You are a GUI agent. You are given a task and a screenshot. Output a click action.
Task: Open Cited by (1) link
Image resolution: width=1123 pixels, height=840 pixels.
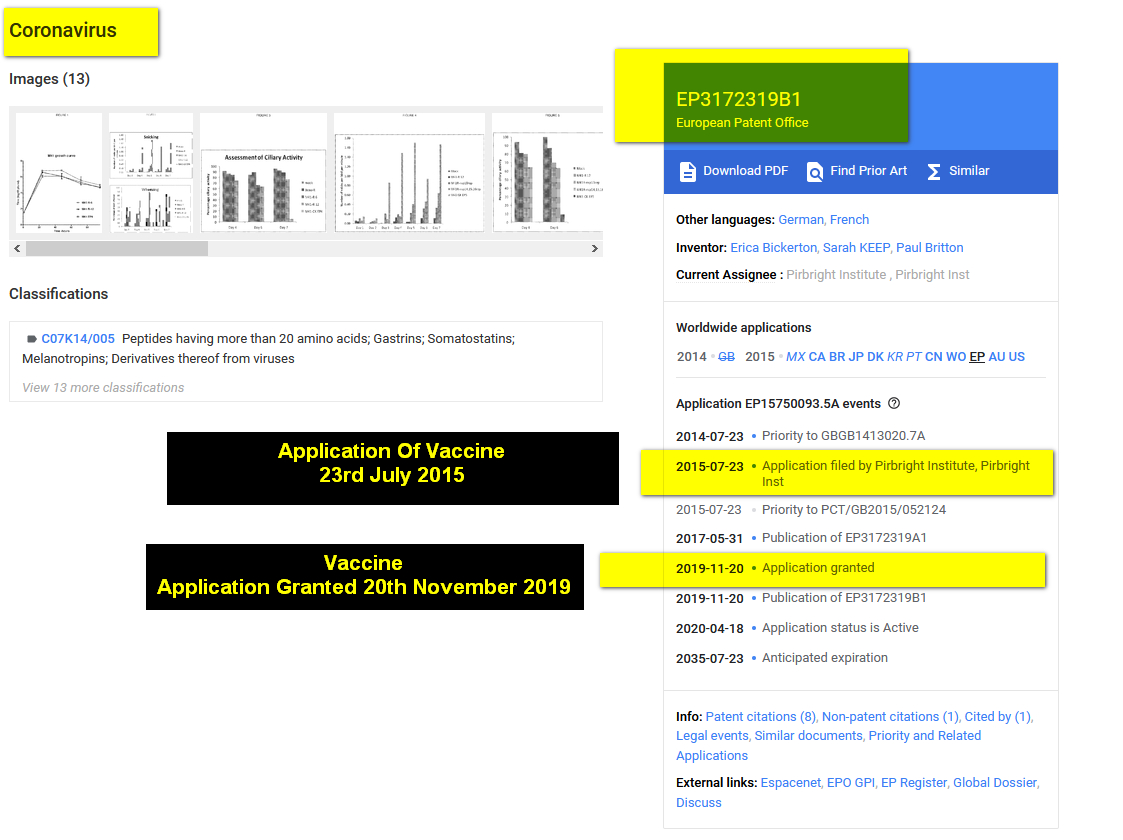(998, 717)
